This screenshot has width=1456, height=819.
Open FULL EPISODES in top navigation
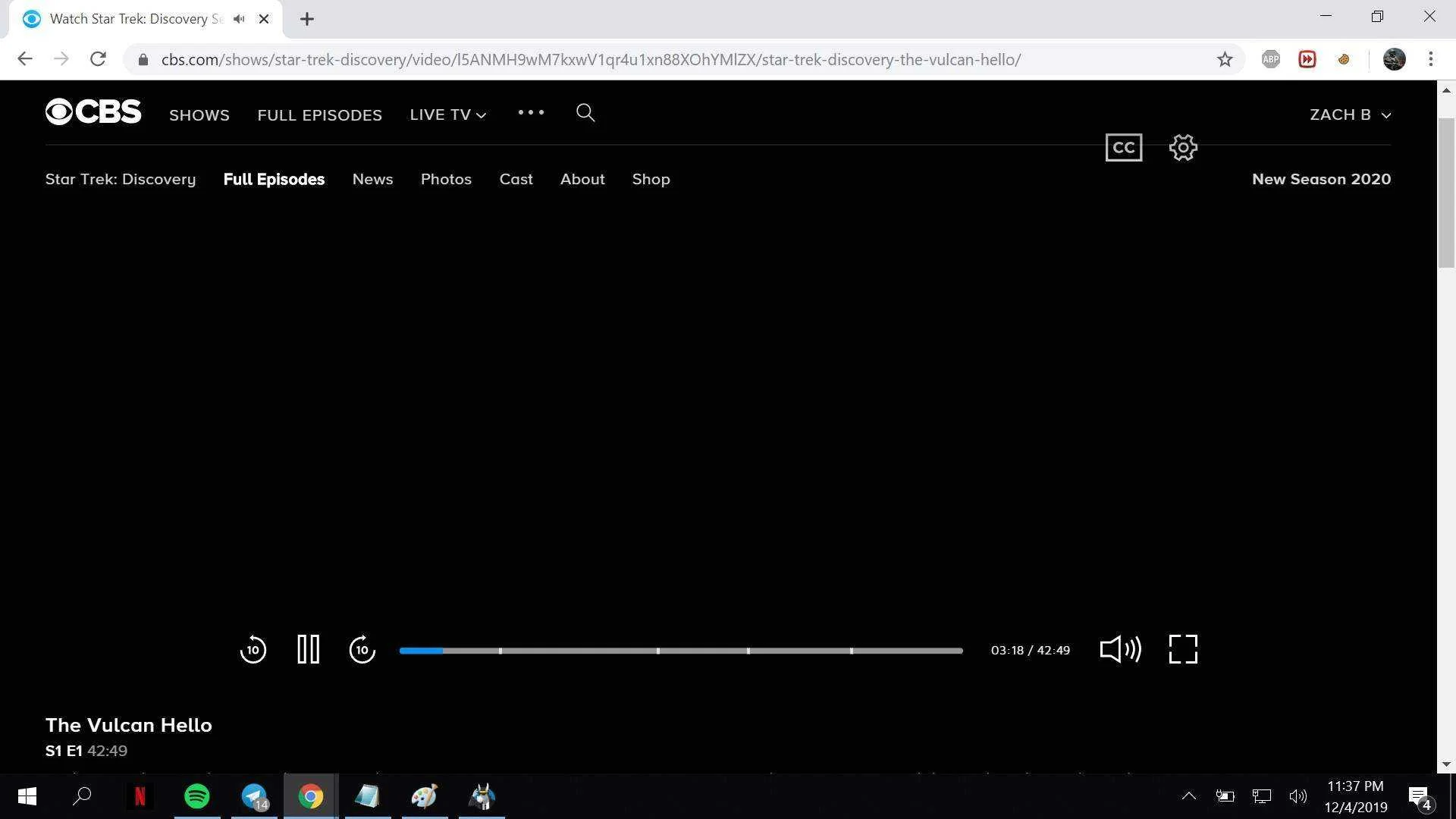click(x=319, y=115)
